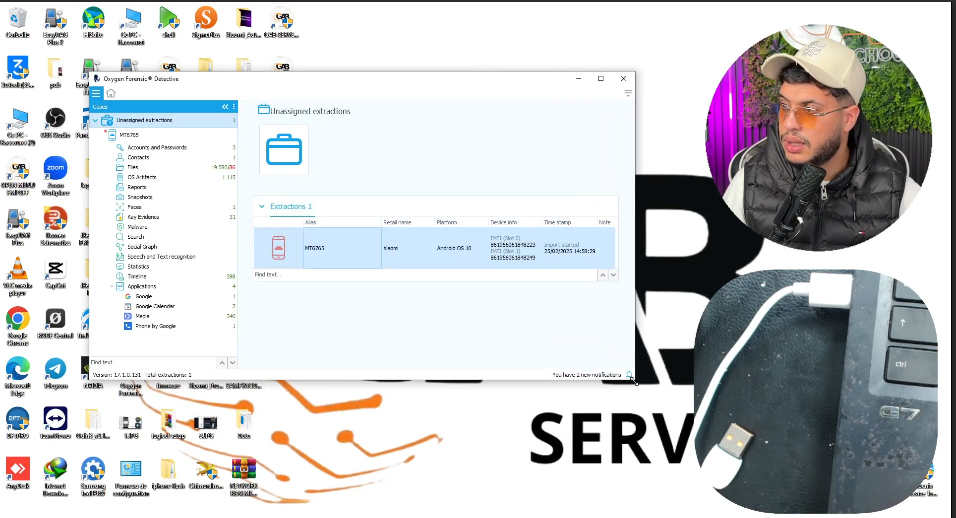956x518 pixels.
Task: Open the Snapshots section
Action: click(140, 197)
